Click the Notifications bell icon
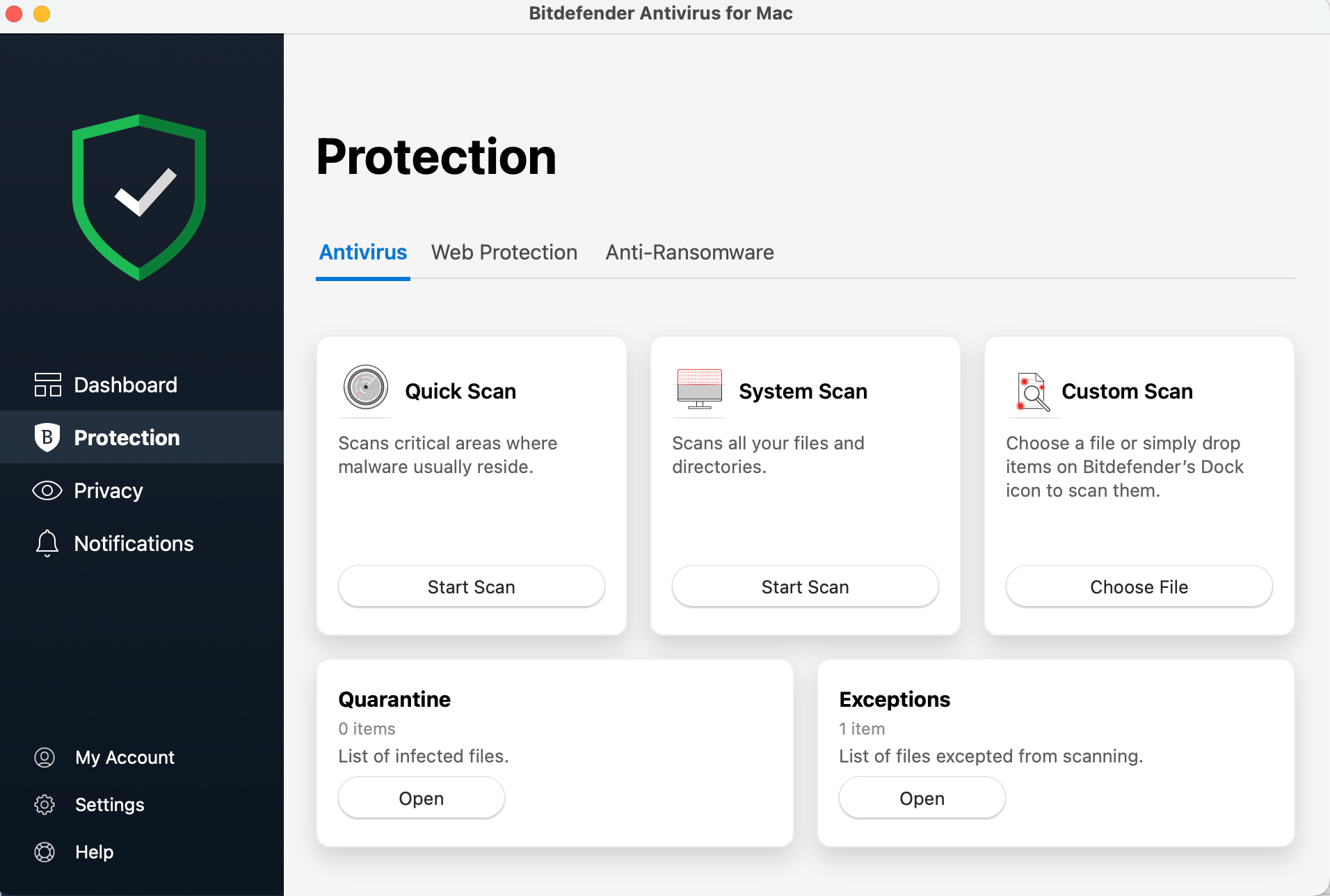 tap(47, 543)
